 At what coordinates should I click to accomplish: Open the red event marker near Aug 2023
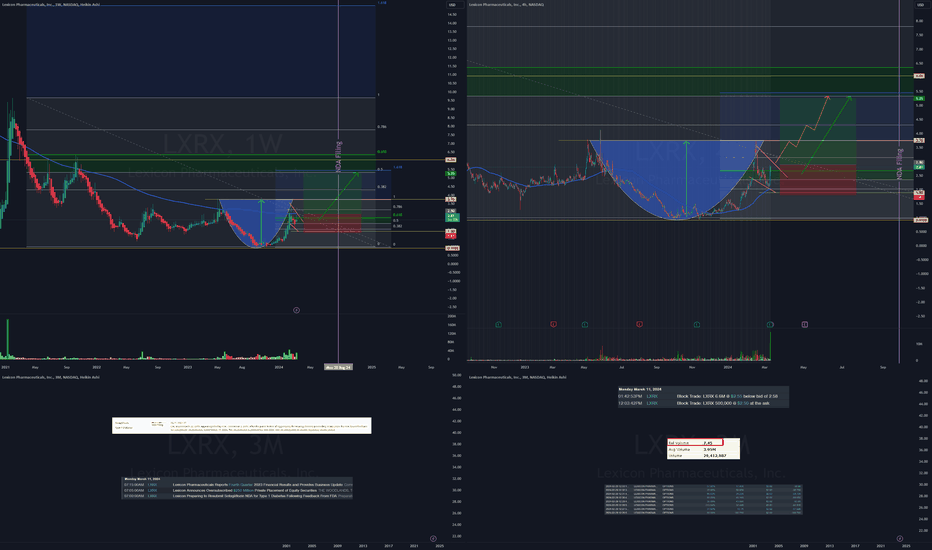[640, 324]
